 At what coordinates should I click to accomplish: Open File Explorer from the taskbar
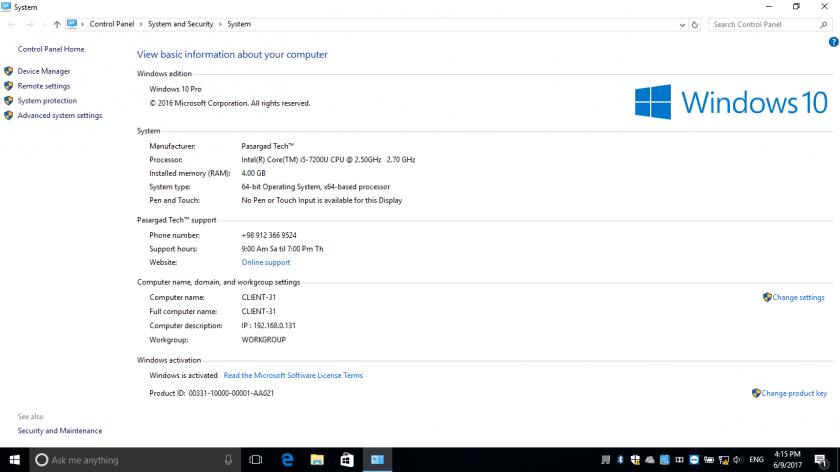click(317, 460)
